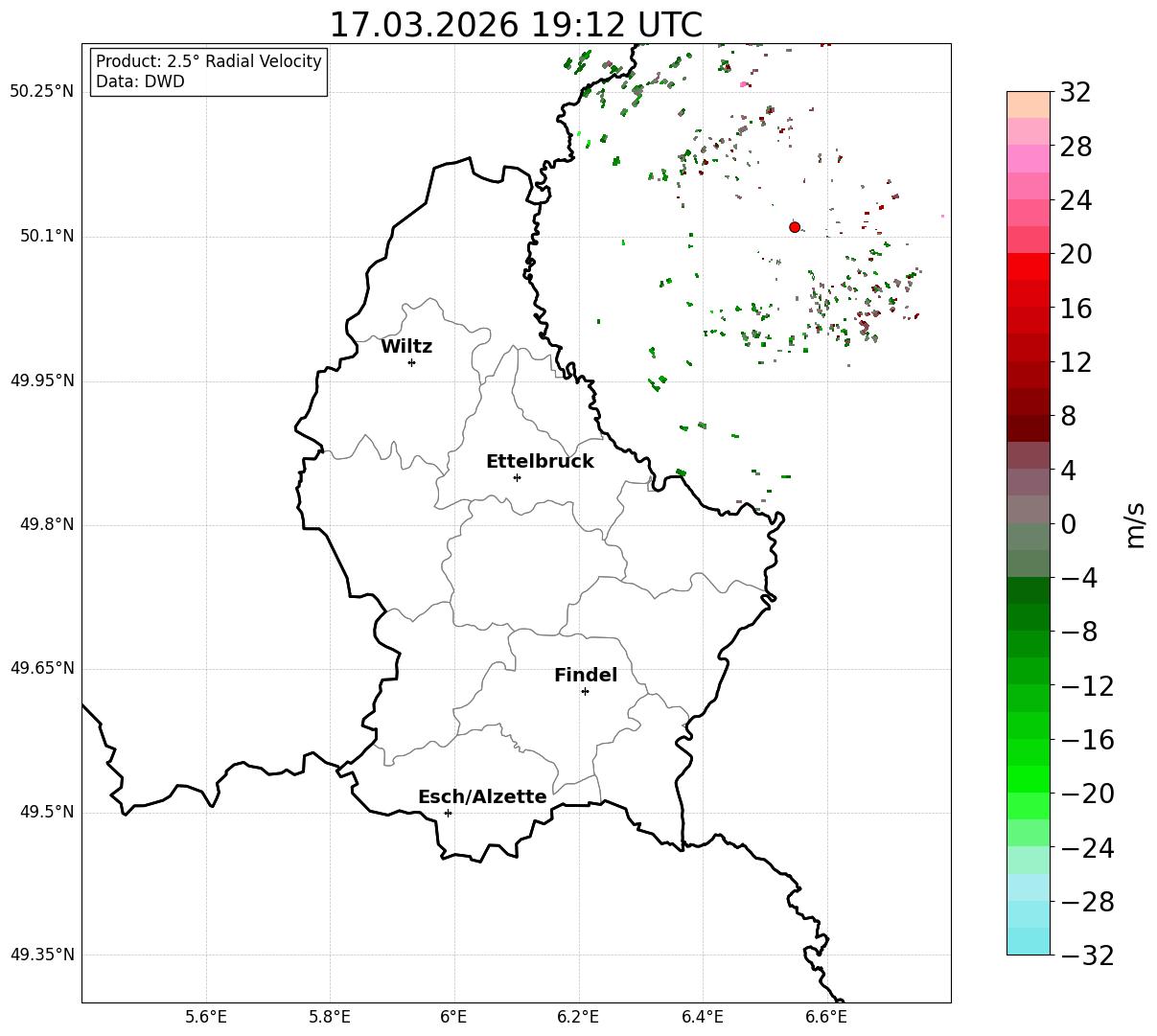Click the Findel cross marker
Viewport: 1157px width, 1036px height.
pos(585,691)
